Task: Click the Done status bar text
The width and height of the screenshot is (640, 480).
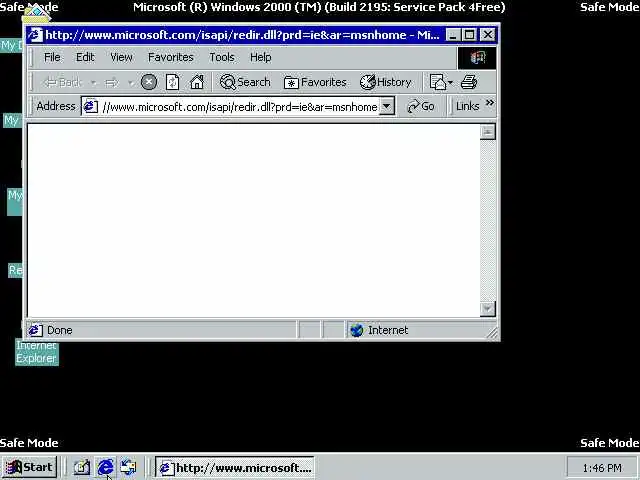Action: [x=60, y=330]
